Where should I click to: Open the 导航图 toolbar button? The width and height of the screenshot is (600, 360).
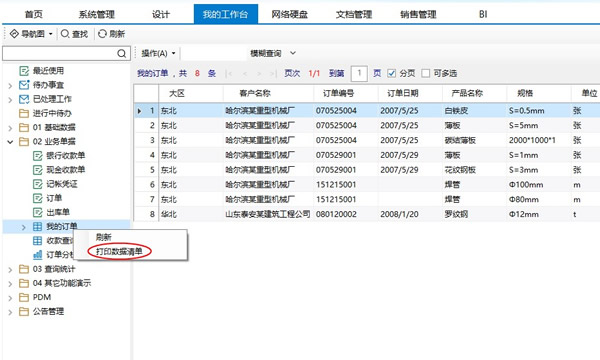pyautogui.click(x=31, y=34)
